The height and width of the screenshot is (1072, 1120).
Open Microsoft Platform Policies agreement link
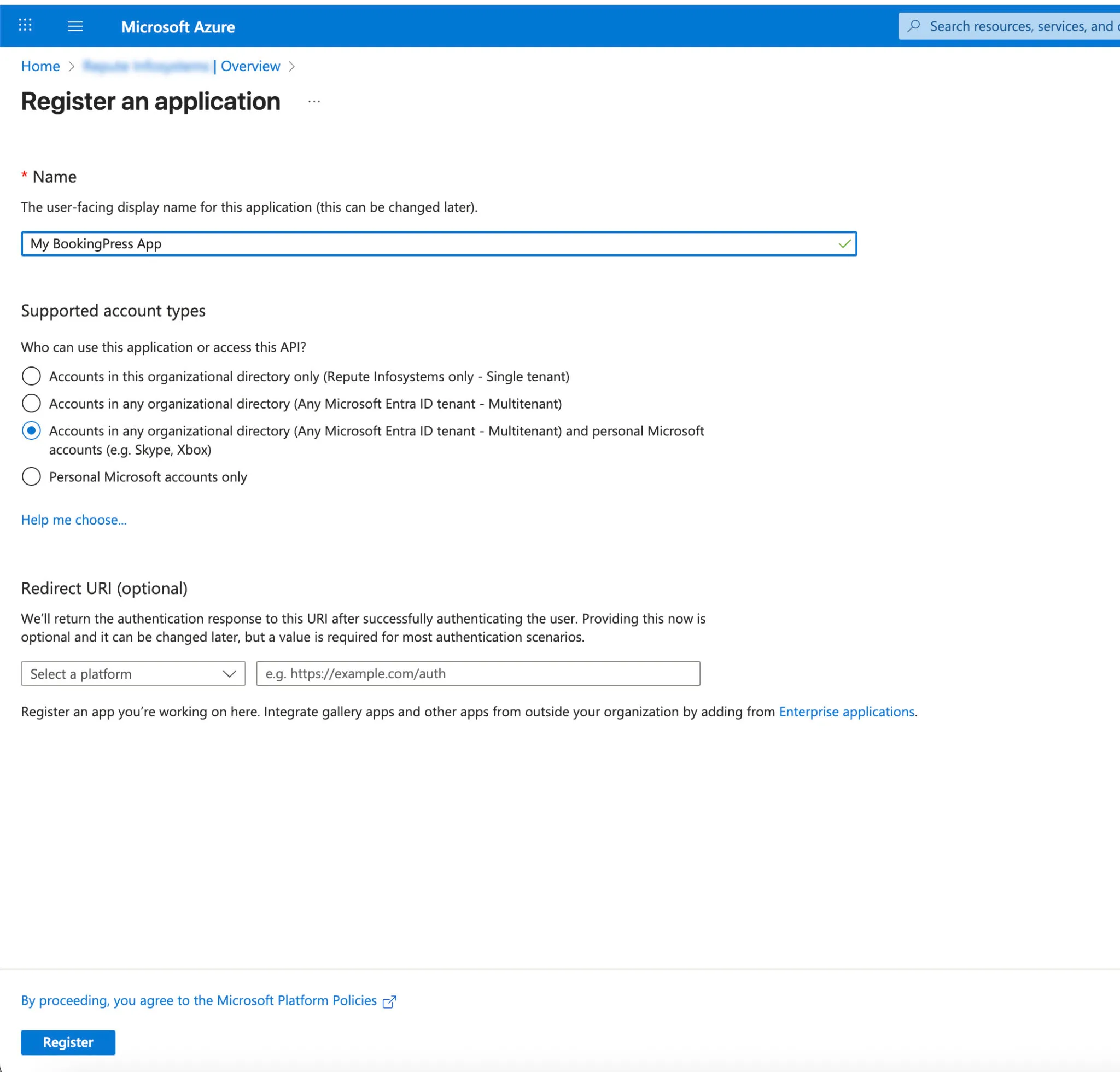click(x=199, y=1000)
